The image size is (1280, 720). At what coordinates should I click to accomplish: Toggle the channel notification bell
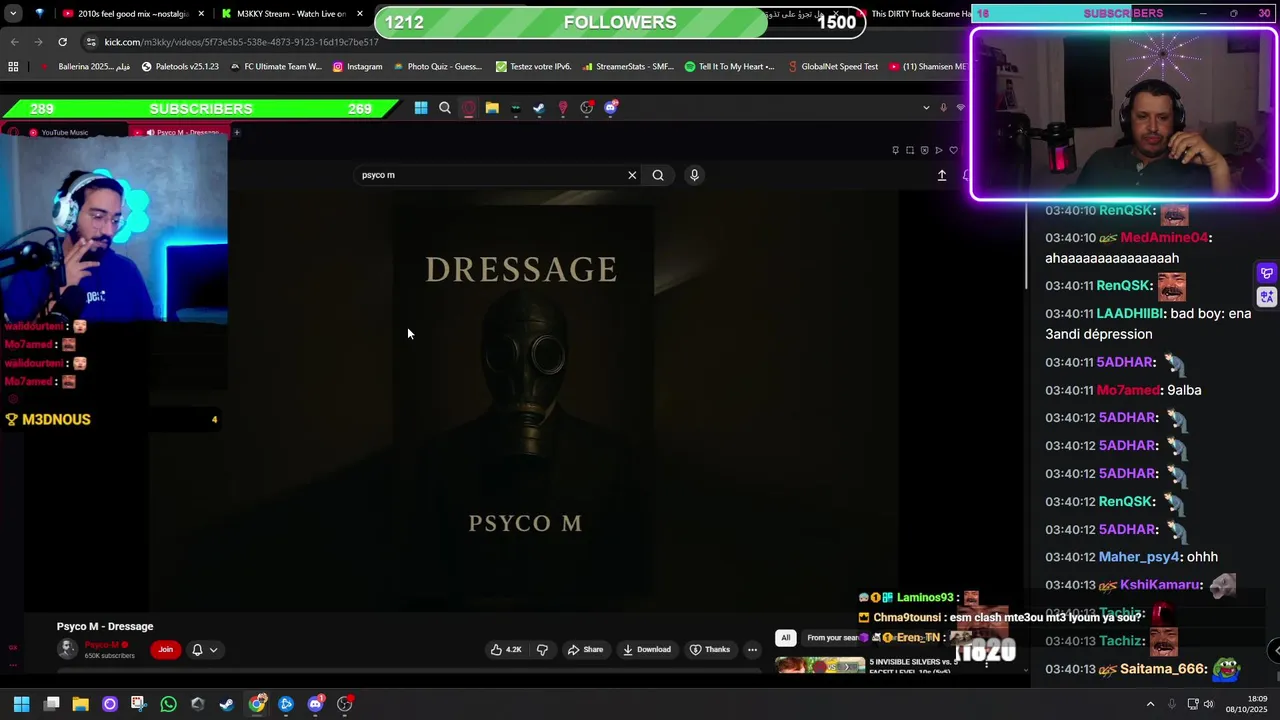pos(197,650)
